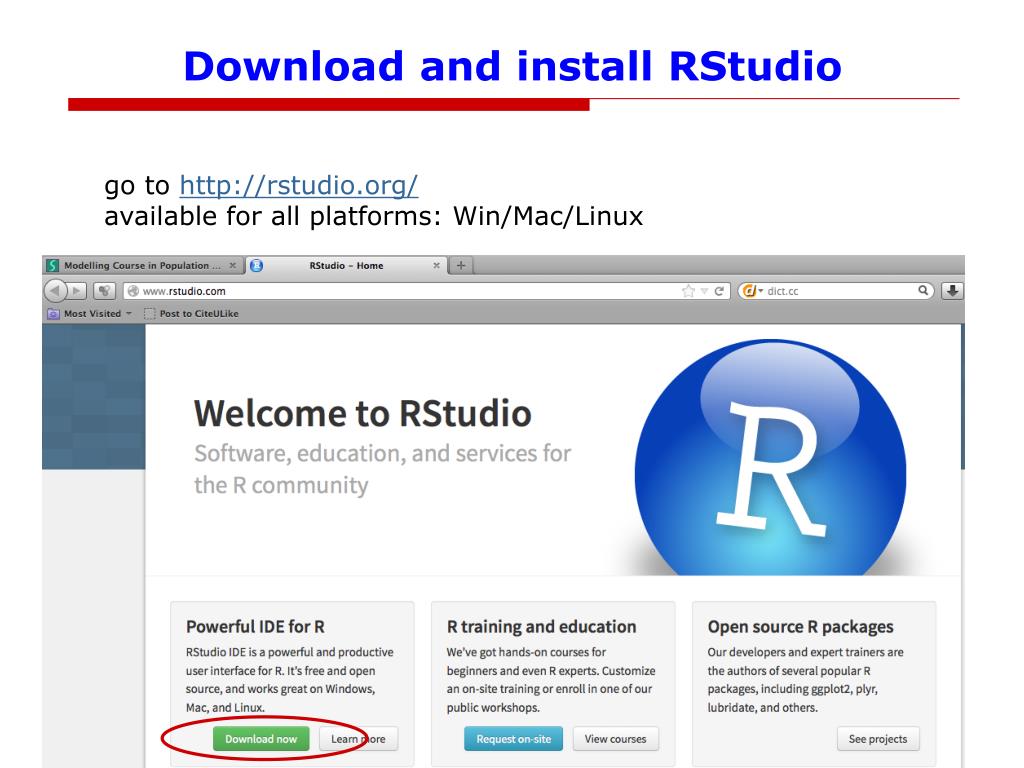
Task: Open the http://rstudio.org/ hyperlink on the slide
Action: pyautogui.click(x=298, y=185)
